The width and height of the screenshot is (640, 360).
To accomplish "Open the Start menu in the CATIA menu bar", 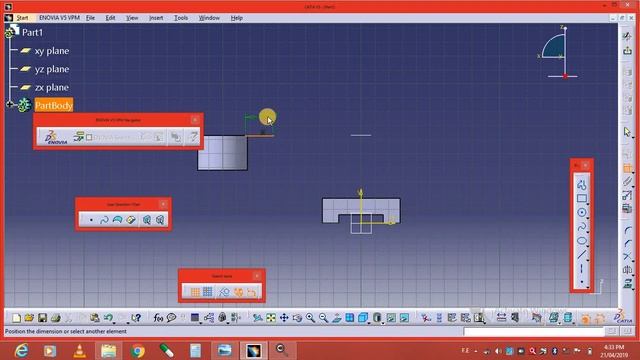I will pos(22,18).
